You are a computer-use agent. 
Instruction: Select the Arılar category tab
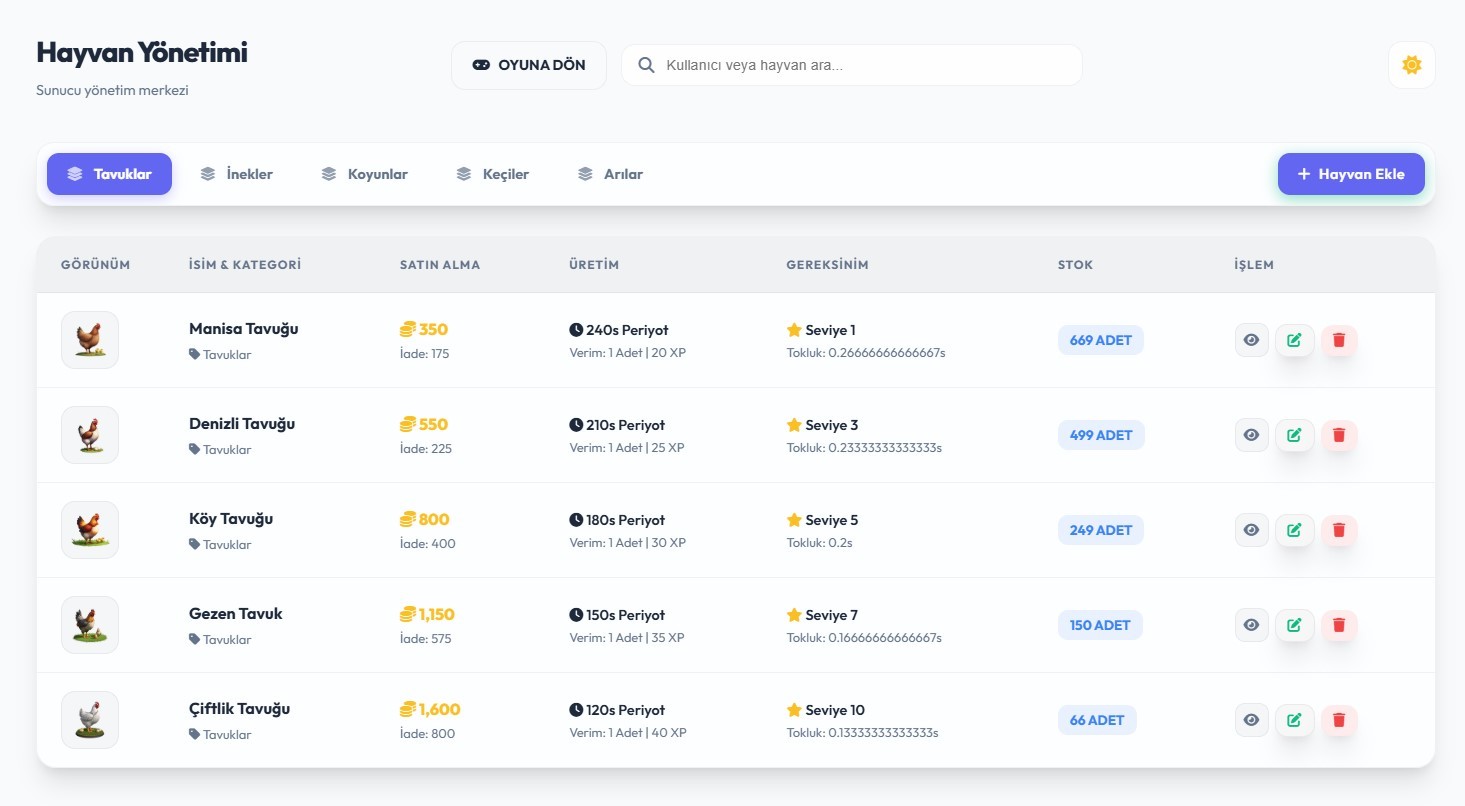click(611, 174)
